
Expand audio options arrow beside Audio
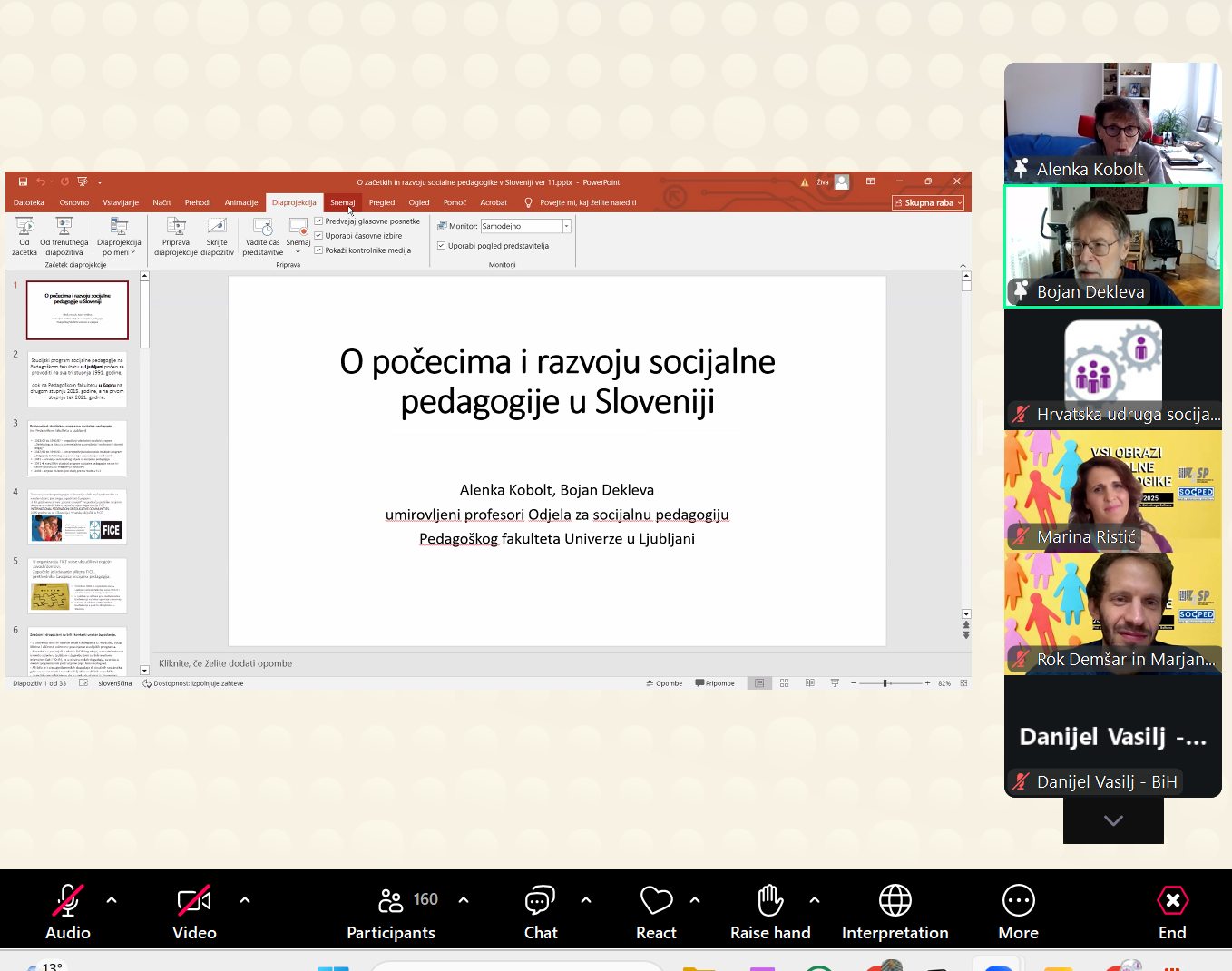click(x=112, y=900)
